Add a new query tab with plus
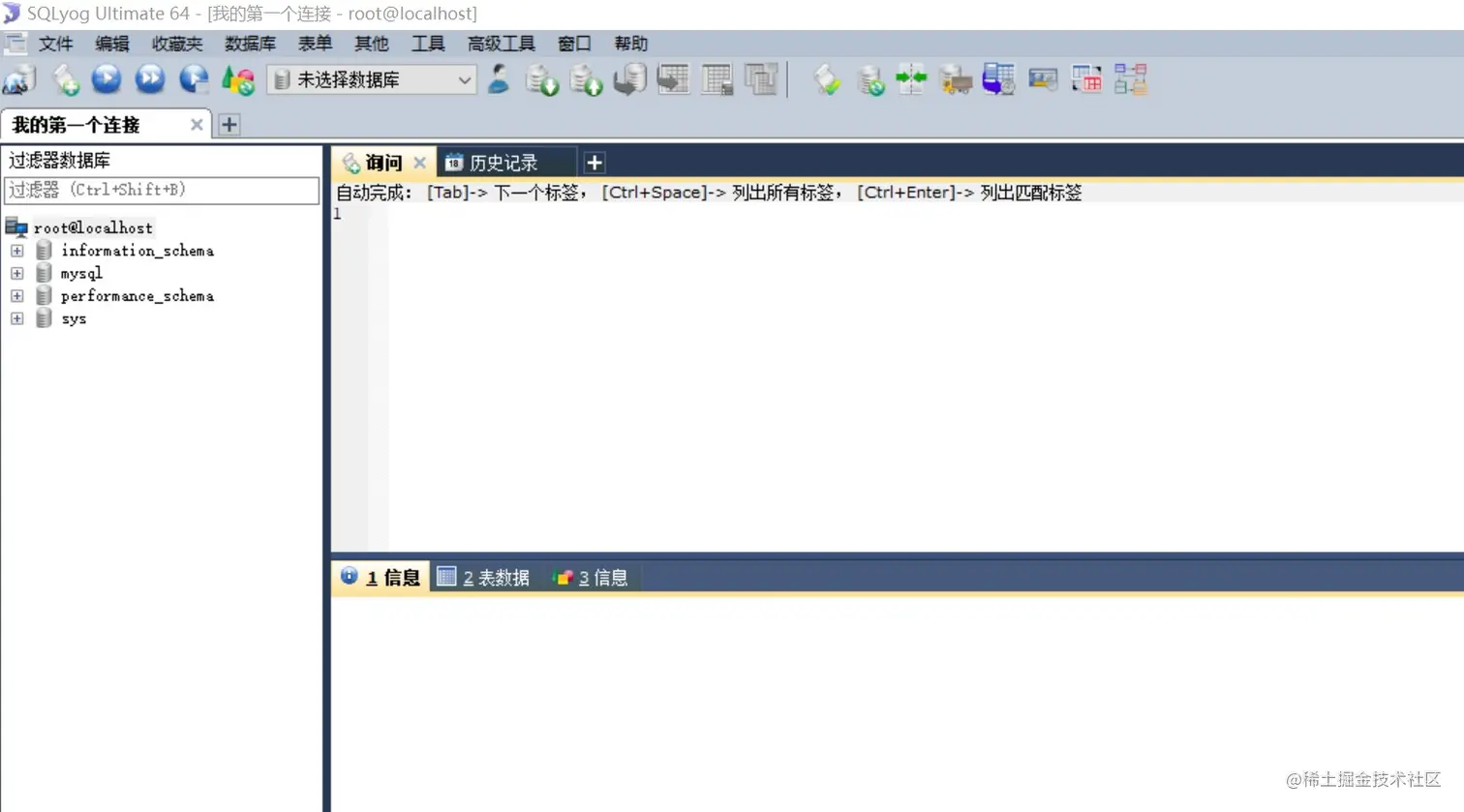Screen dimensions: 1464x812 pos(595,163)
